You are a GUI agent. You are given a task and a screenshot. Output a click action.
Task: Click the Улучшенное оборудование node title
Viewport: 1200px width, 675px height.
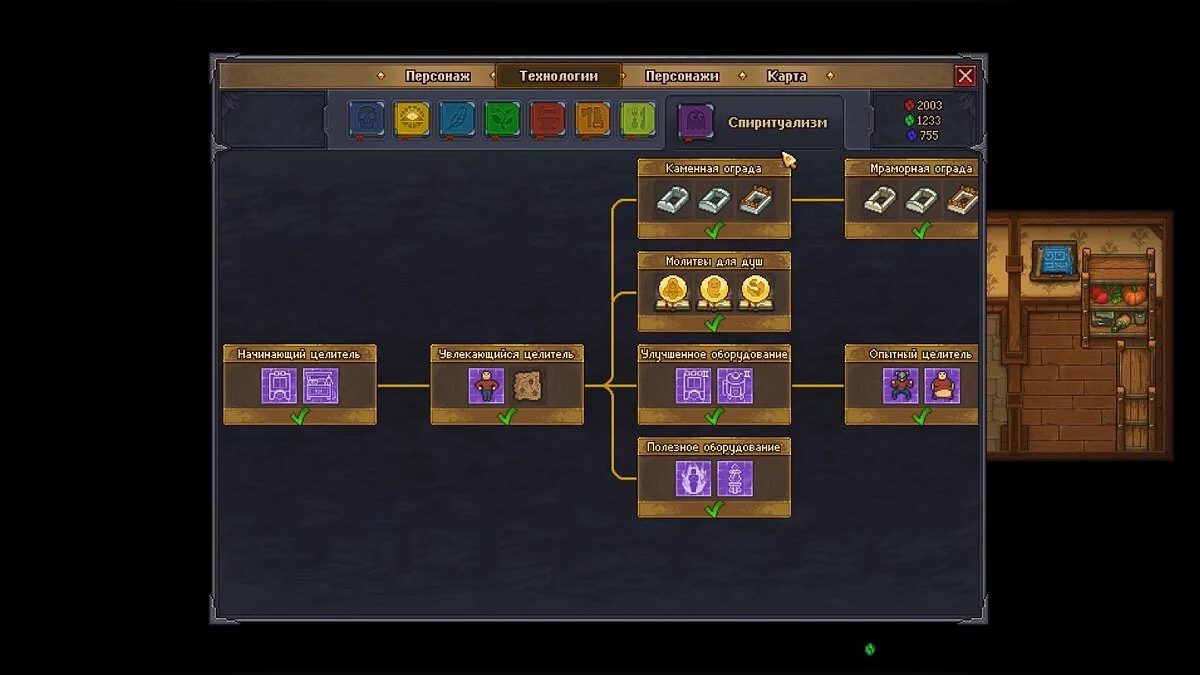point(714,354)
